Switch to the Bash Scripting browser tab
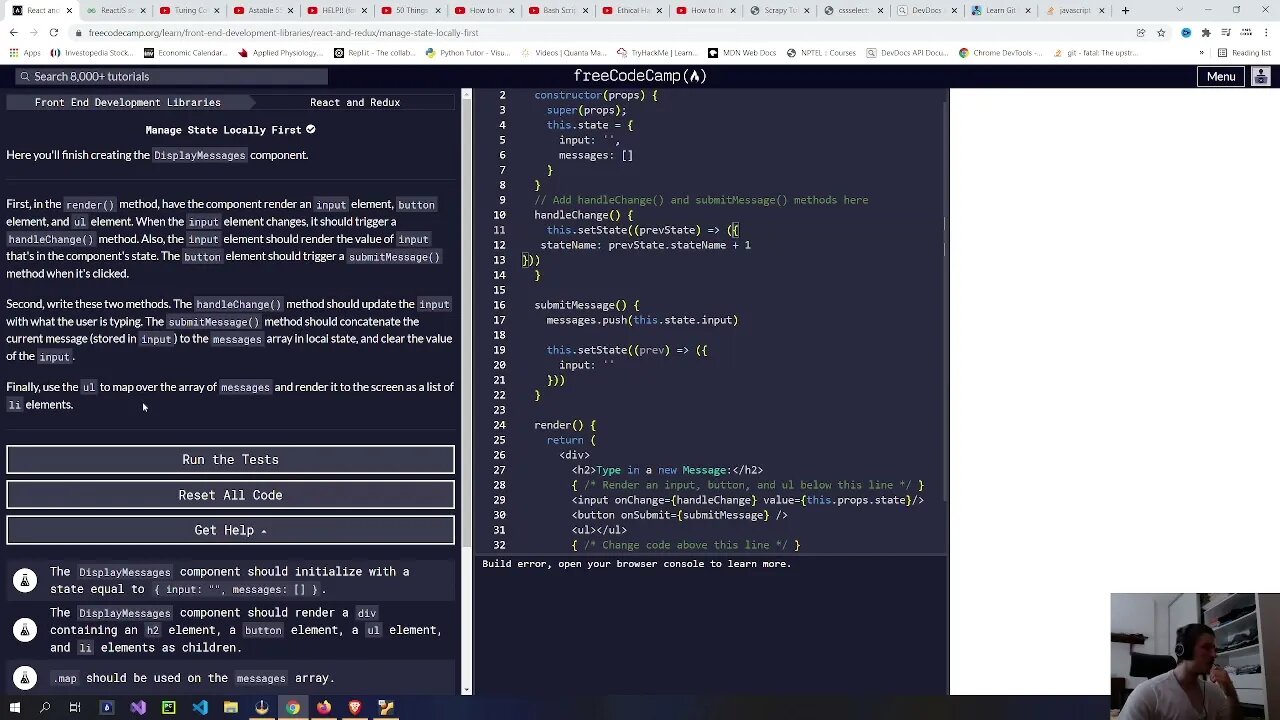 click(x=559, y=10)
